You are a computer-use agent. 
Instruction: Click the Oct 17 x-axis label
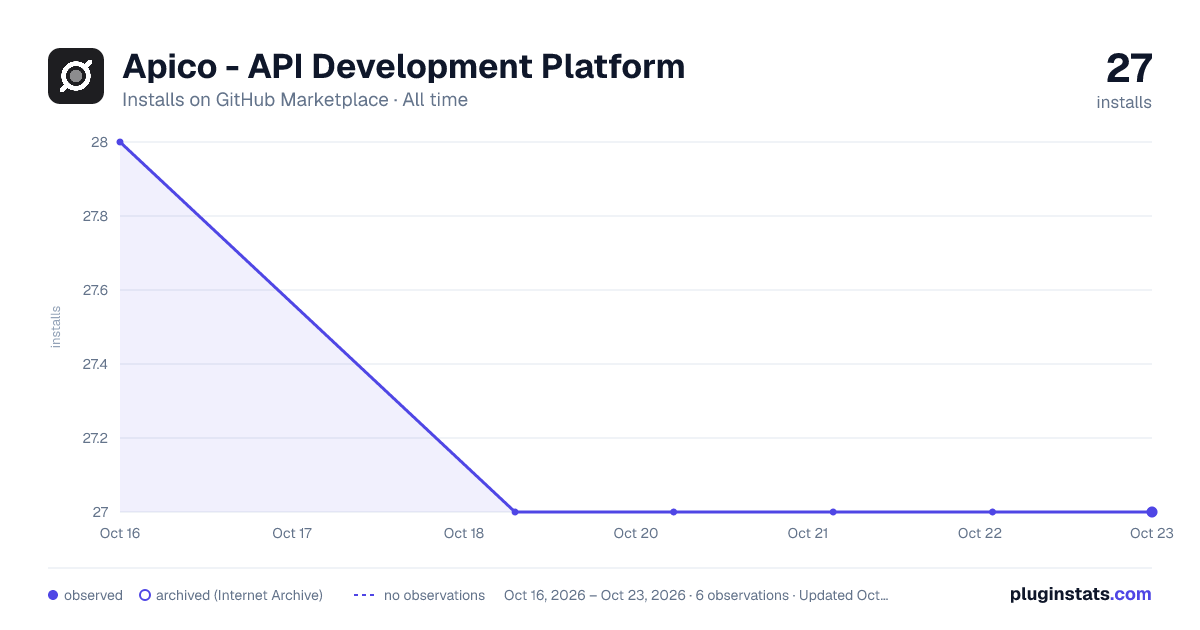coord(292,533)
